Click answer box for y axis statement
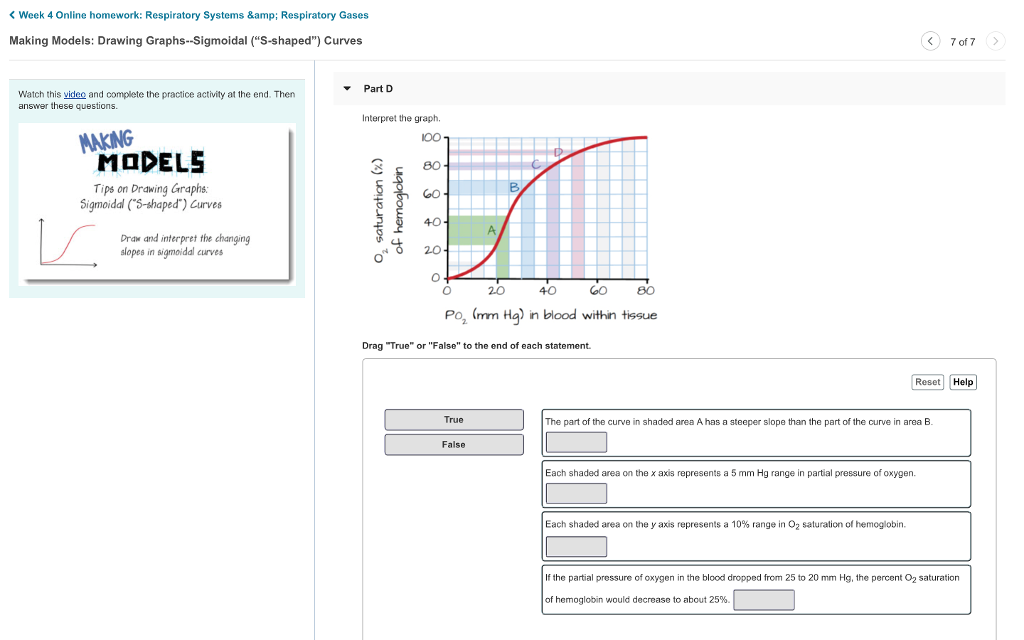The height and width of the screenshot is (640, 1024). pos(576,546)
